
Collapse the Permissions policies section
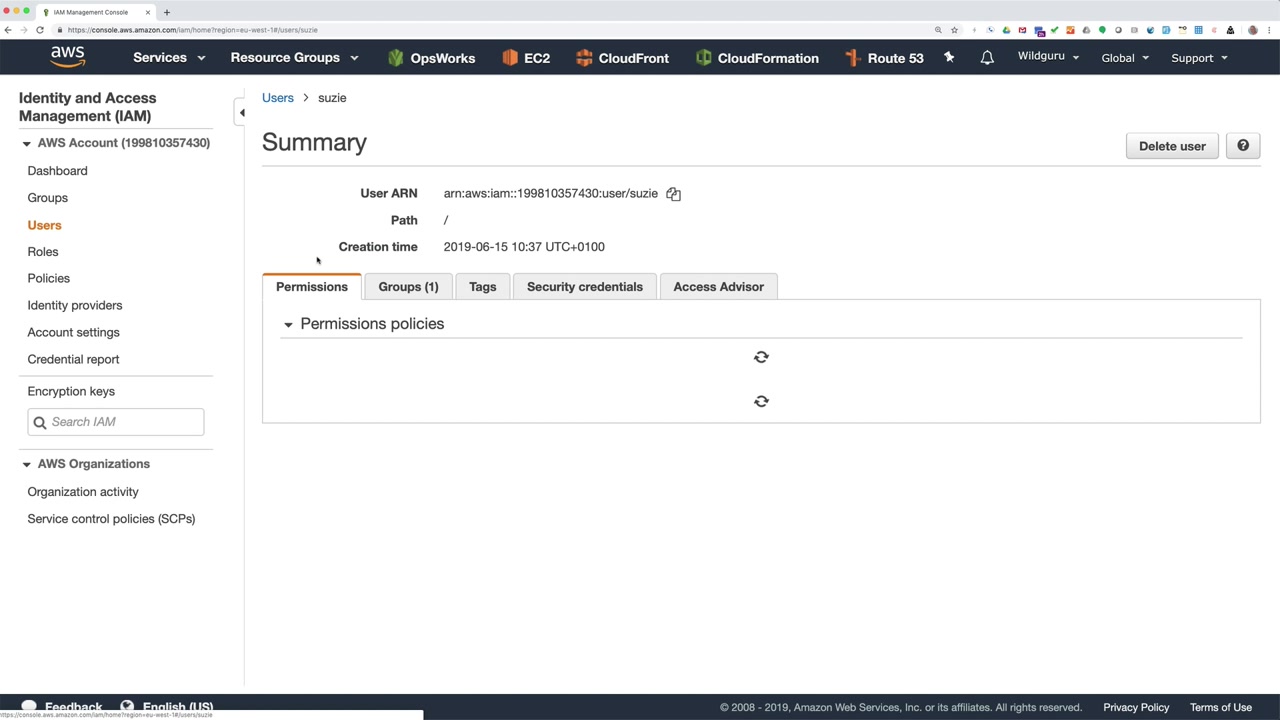click(x=288, y=324)
